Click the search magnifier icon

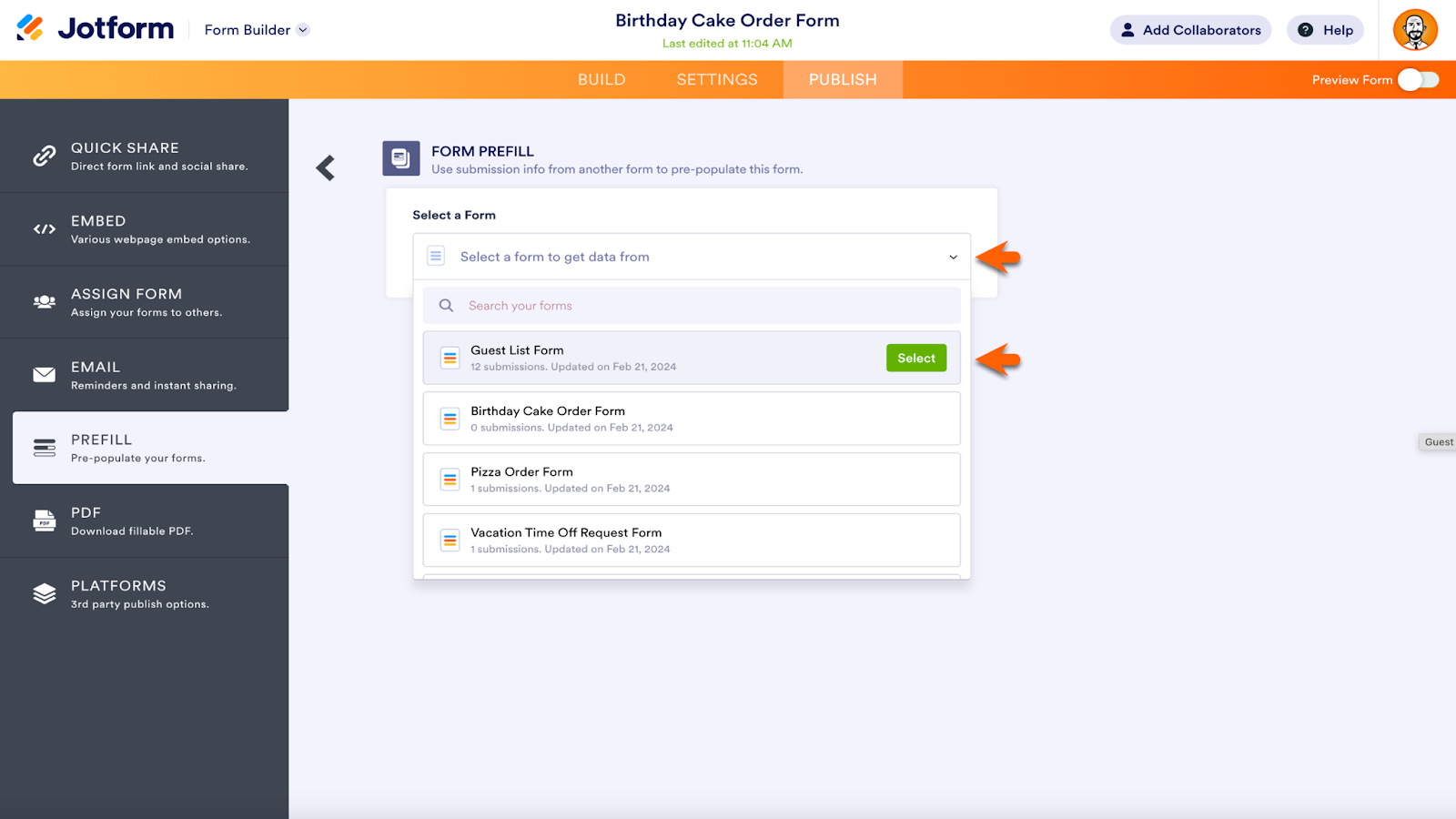(446, 306)
